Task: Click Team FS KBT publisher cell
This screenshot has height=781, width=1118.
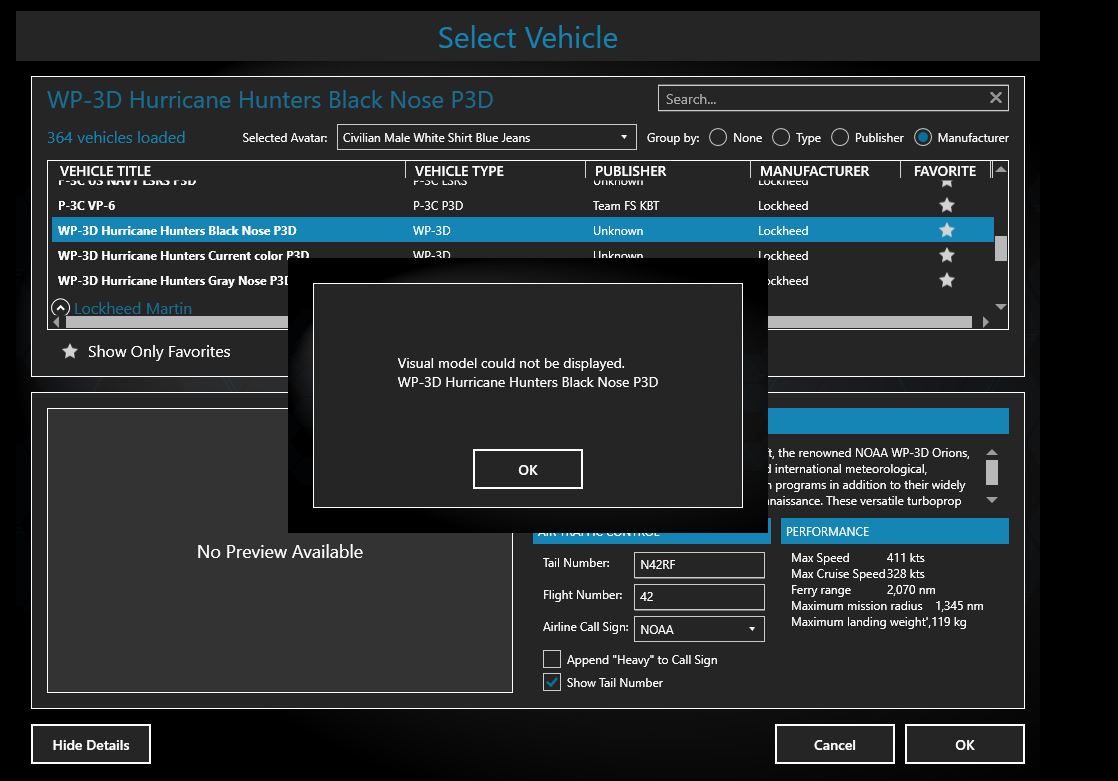Action: [x=626, y=205]
